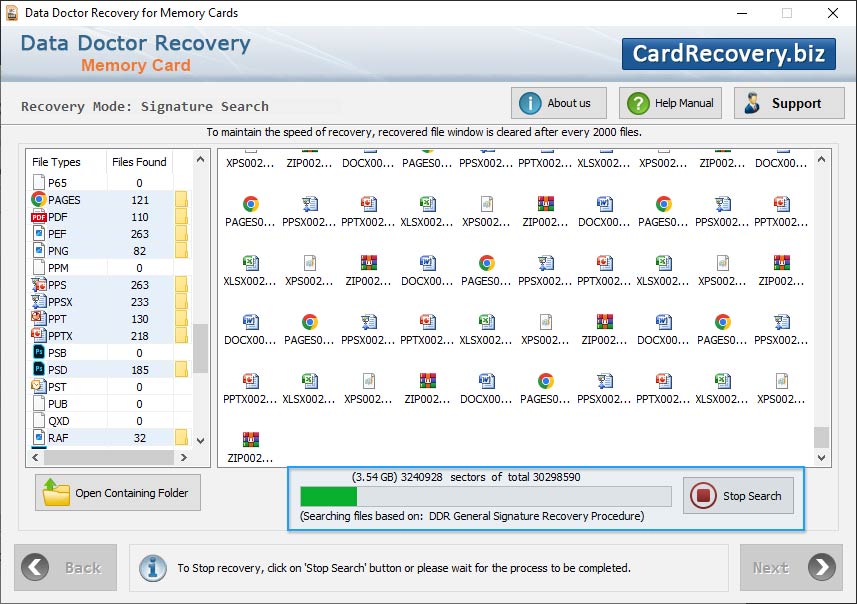Viewport: 857px width, 604px height.
Task: Click file types list scroll up arrow
Action: (x=201, y=160)
